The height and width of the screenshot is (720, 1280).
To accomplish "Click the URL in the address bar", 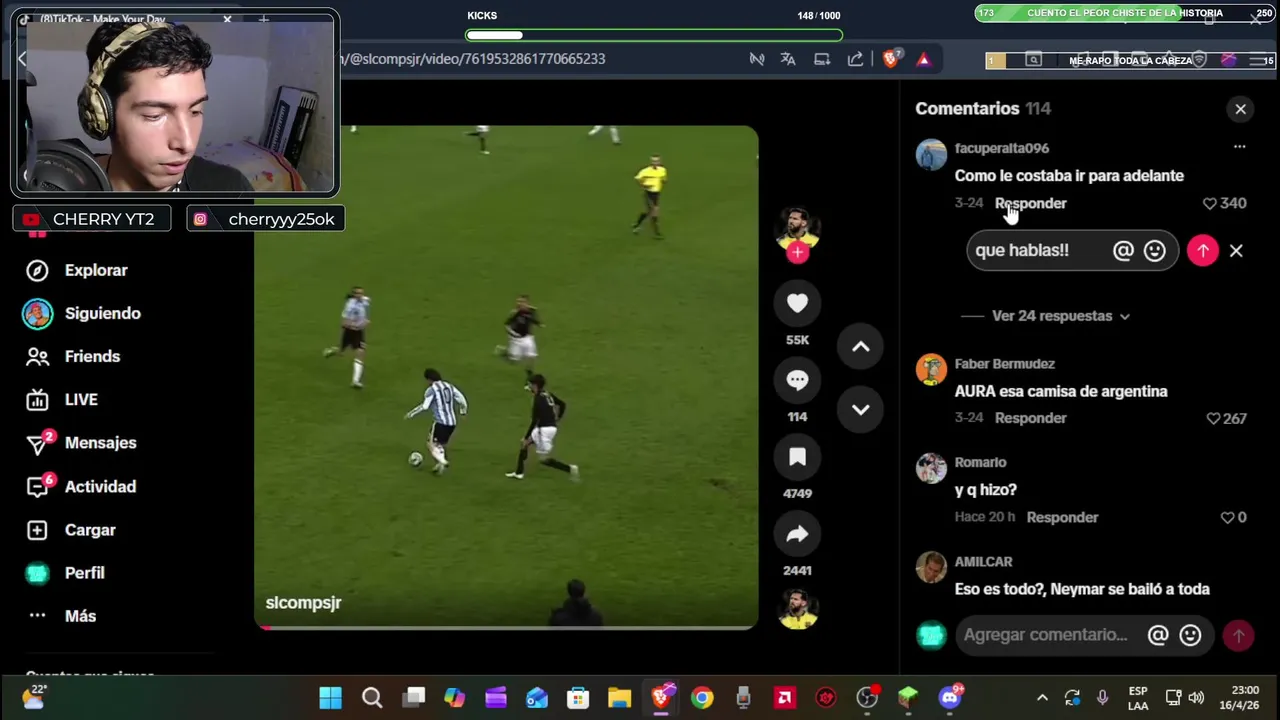I will coord(472,59).
